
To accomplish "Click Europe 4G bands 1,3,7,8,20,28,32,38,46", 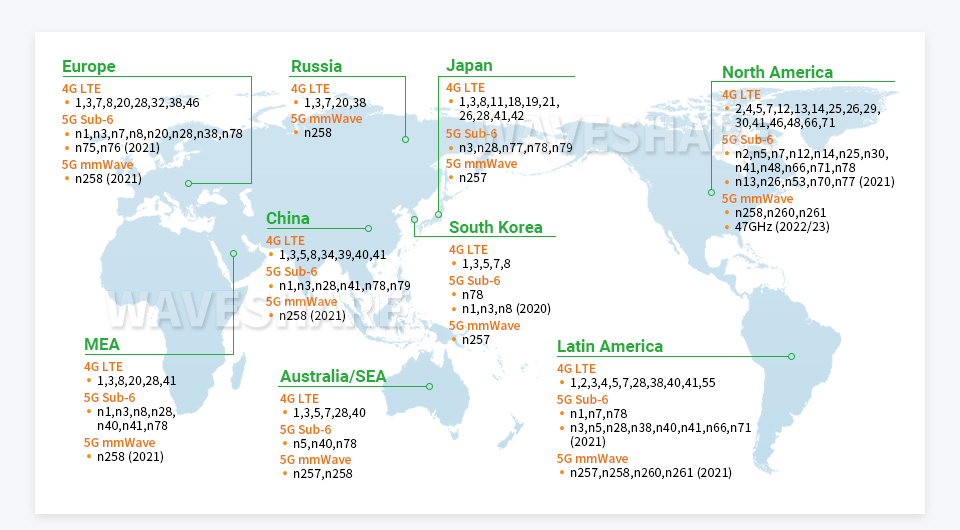I will (137, 103).
